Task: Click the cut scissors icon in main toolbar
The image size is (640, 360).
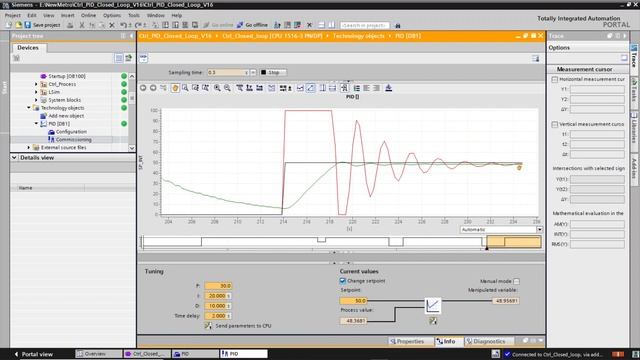Action: (x=82, y=25)
